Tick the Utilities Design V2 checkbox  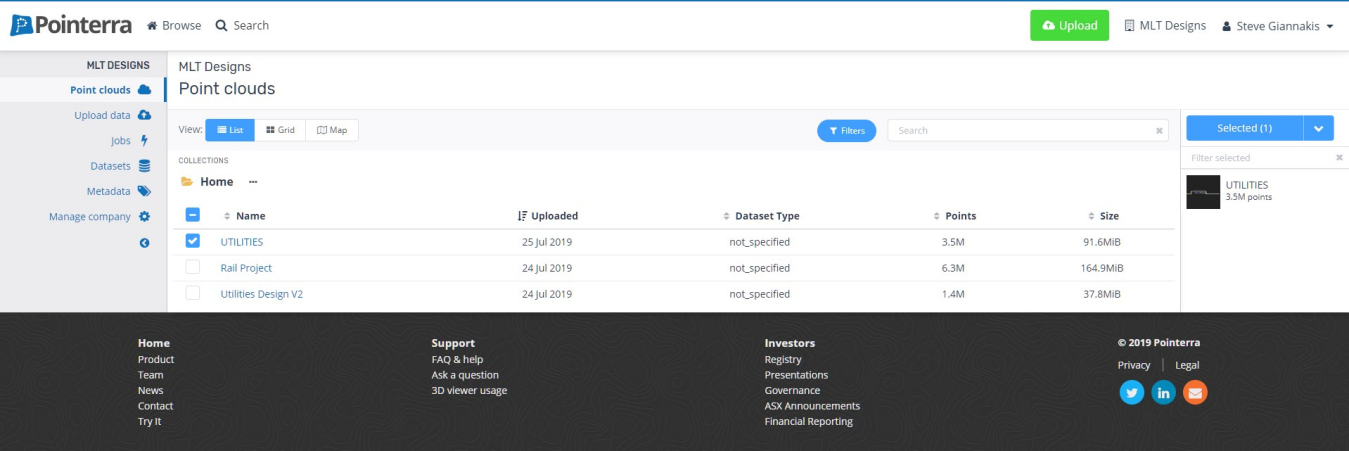[193, 294]
